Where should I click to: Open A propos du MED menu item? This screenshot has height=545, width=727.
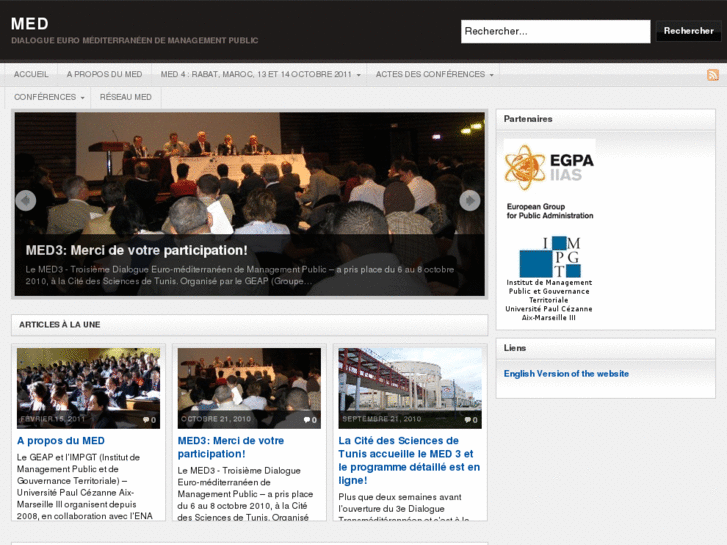[104, 74]
